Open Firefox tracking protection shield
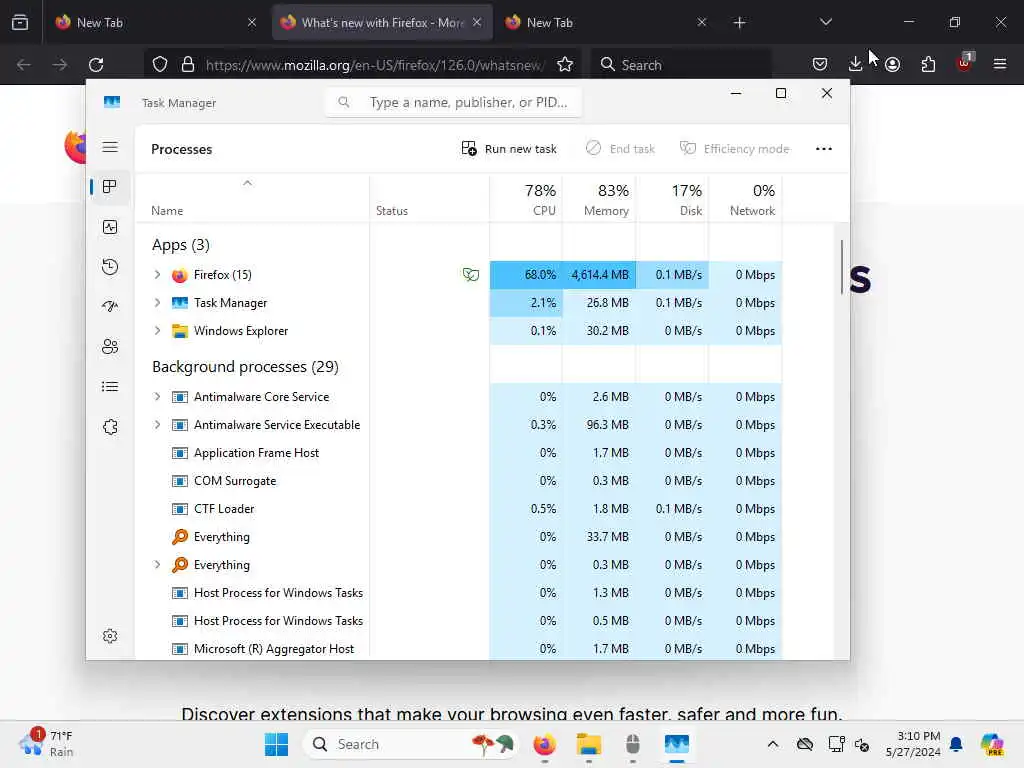Screen dimensions: 1024x768 160,65
